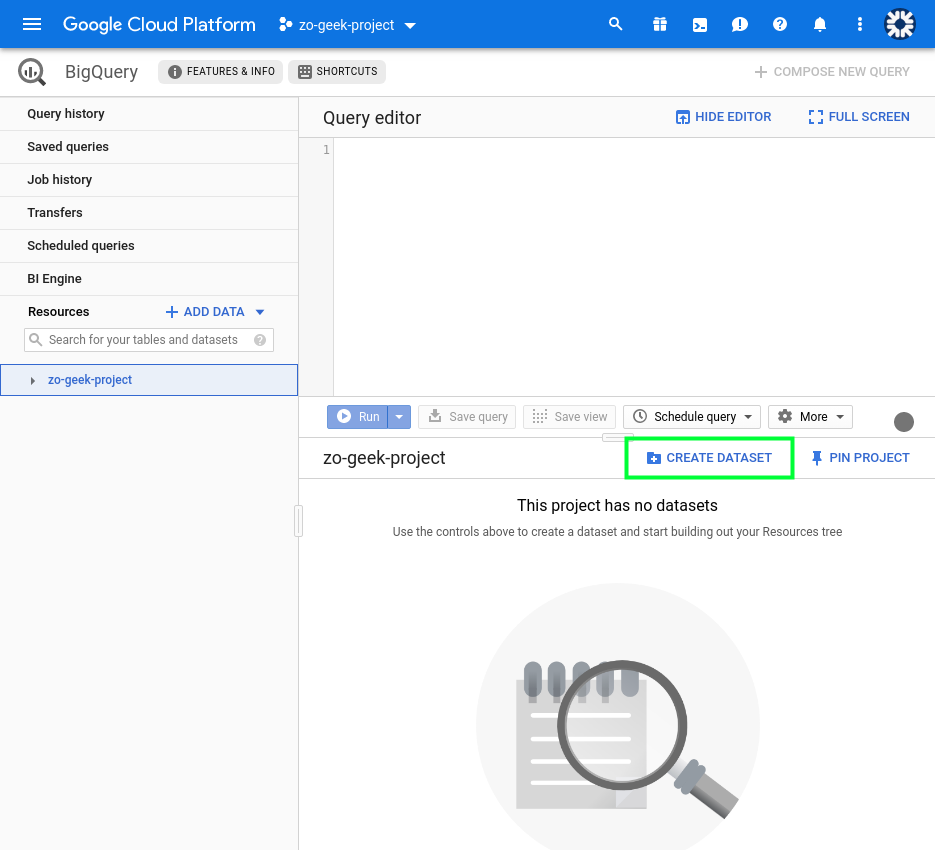Switch to FULL SCREEN editor

(859, 117)
